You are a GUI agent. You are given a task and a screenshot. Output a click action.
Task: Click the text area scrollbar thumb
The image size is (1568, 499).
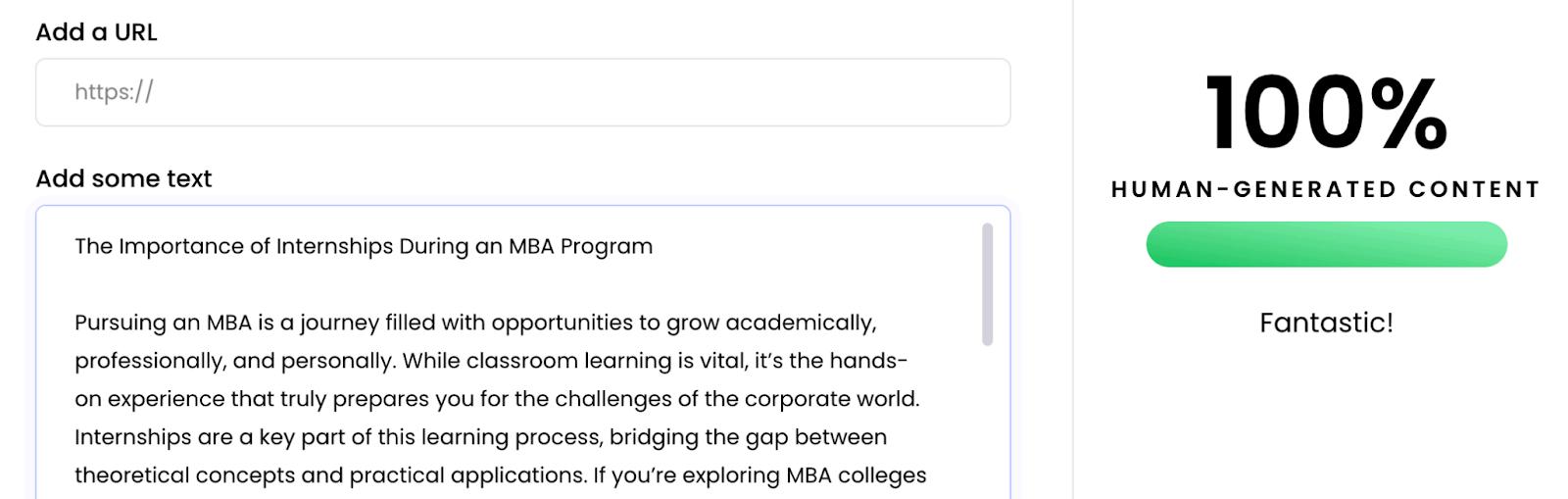tap(987, 284)
